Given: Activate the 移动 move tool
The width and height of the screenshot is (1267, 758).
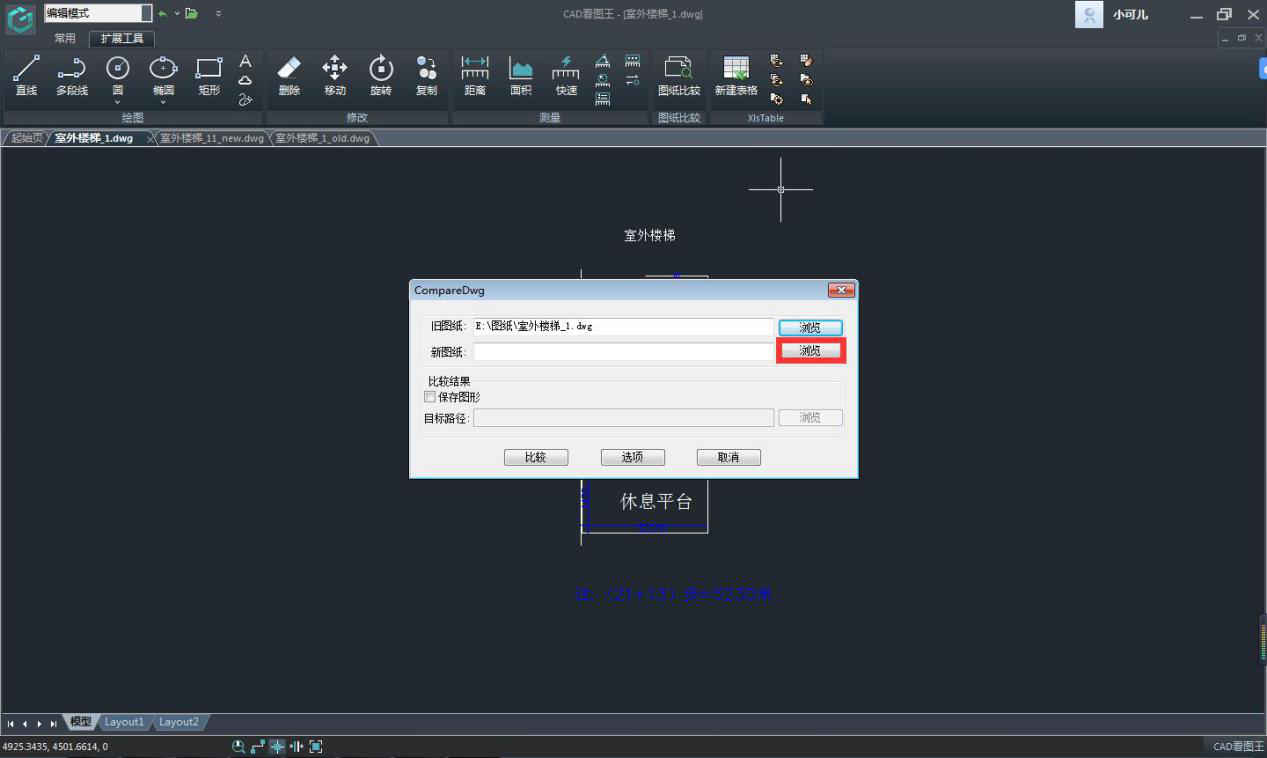Looking at the screenshot, I should pyautogui.click(x=334, y=76).
